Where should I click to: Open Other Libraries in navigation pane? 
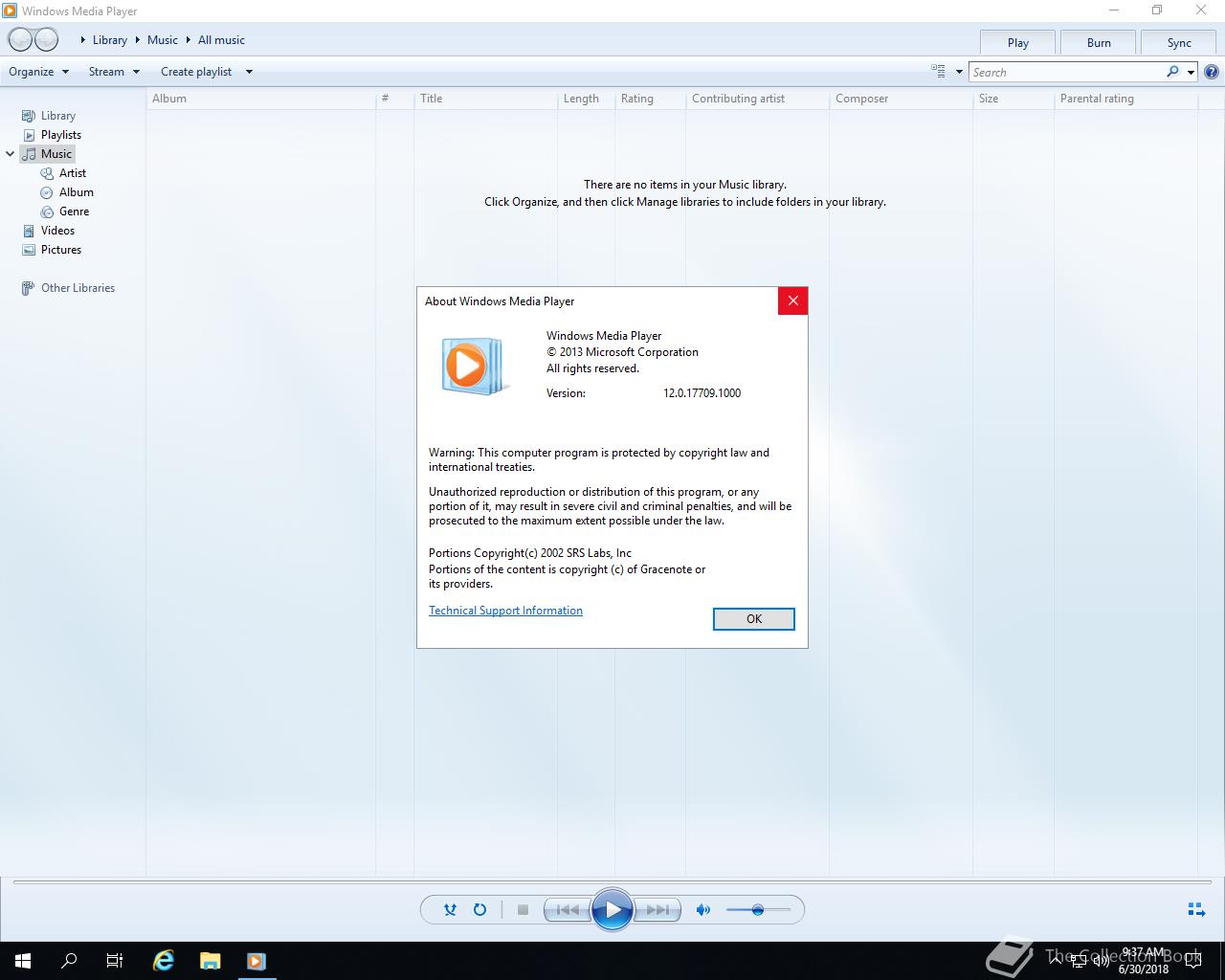pyautogui.click(x=78, y=288)
